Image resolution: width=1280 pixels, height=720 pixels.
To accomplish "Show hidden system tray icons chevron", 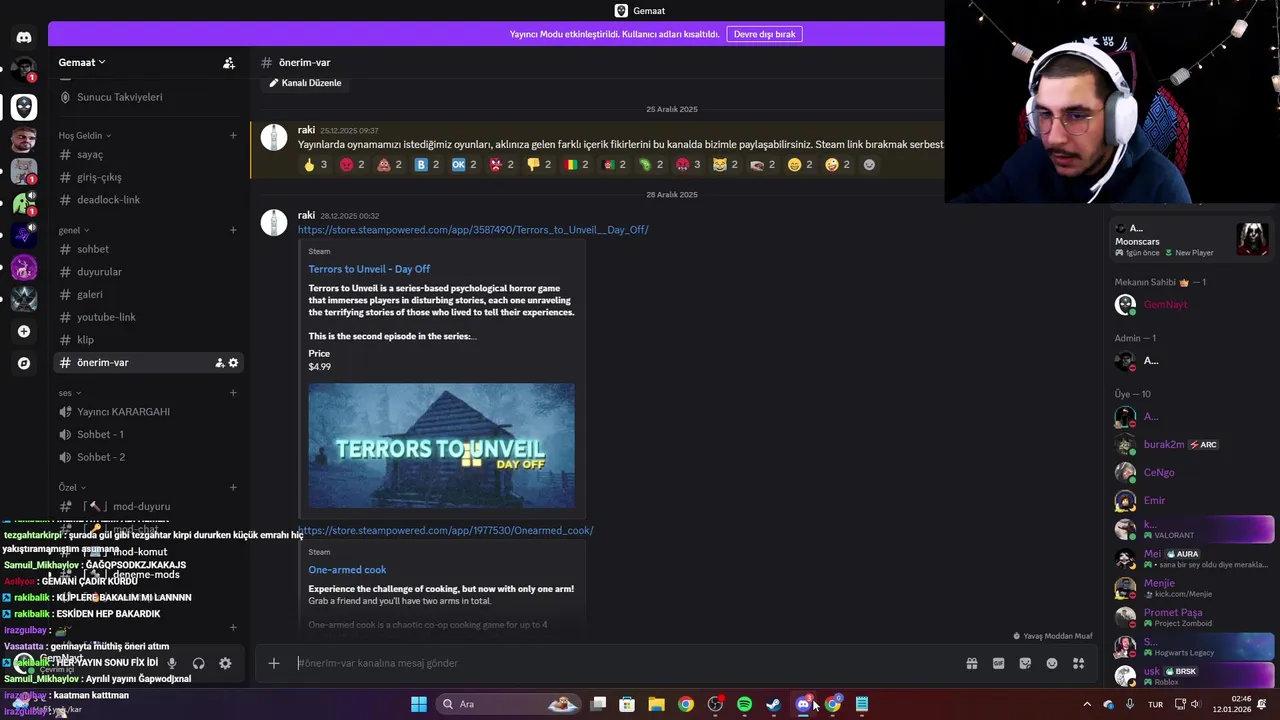I will (x=1087, y=704).
